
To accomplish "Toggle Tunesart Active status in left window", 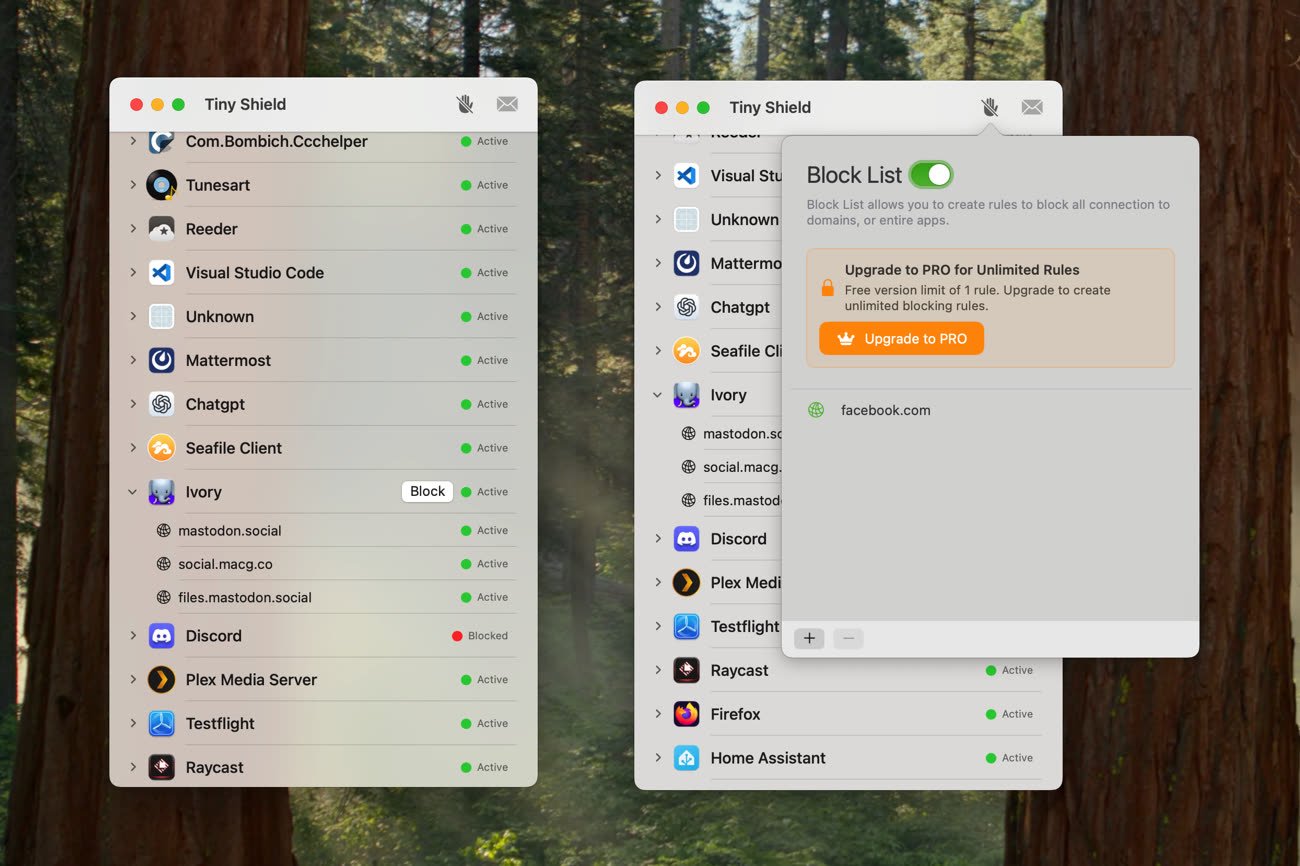I will (x=485, y=185).
